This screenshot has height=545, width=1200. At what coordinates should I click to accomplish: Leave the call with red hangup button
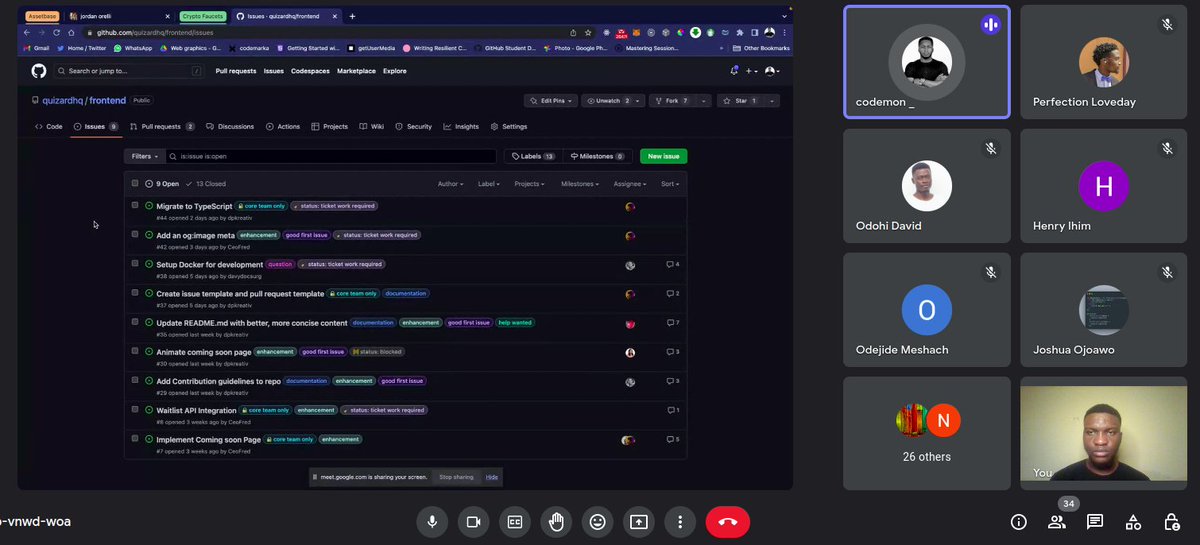click(727, 522)
